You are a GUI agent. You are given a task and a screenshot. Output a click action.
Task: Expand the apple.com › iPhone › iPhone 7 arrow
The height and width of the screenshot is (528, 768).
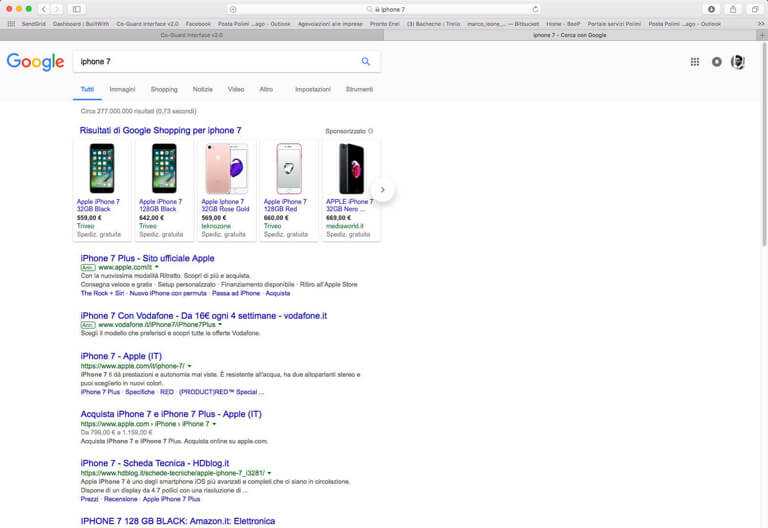214,424
